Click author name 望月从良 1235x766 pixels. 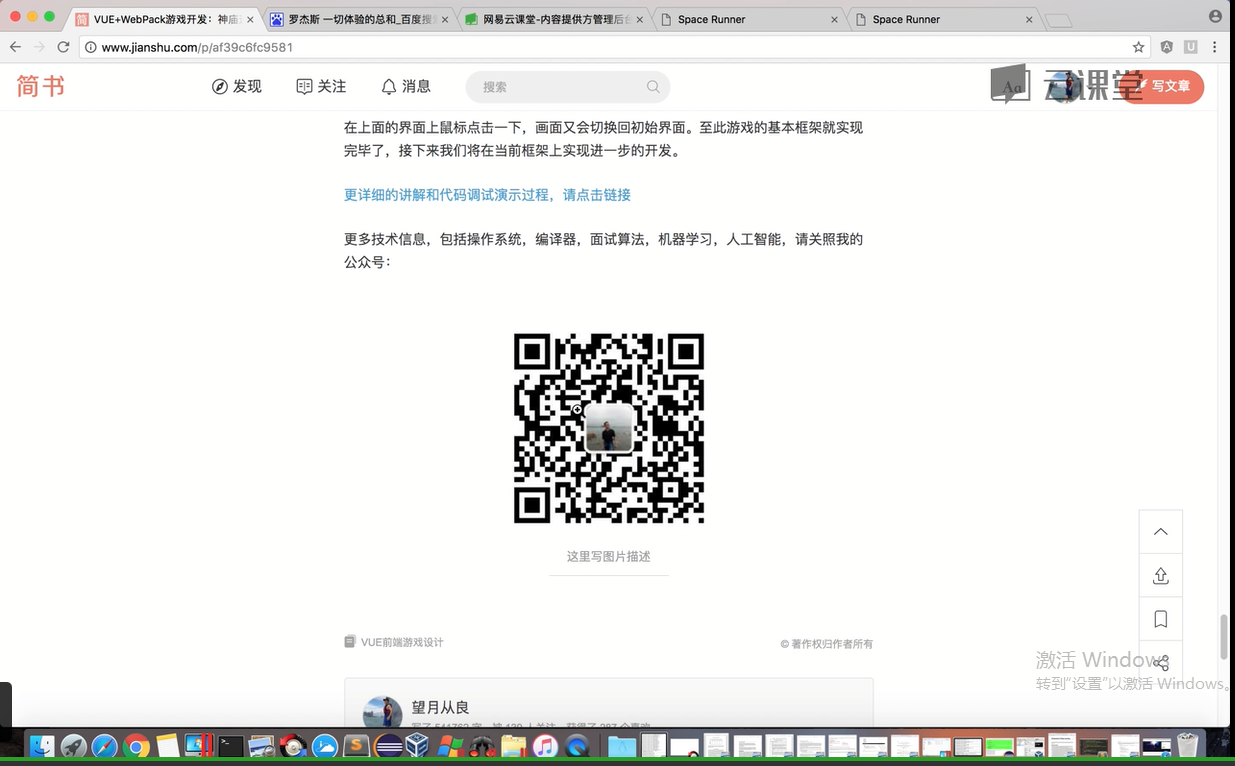440,707
